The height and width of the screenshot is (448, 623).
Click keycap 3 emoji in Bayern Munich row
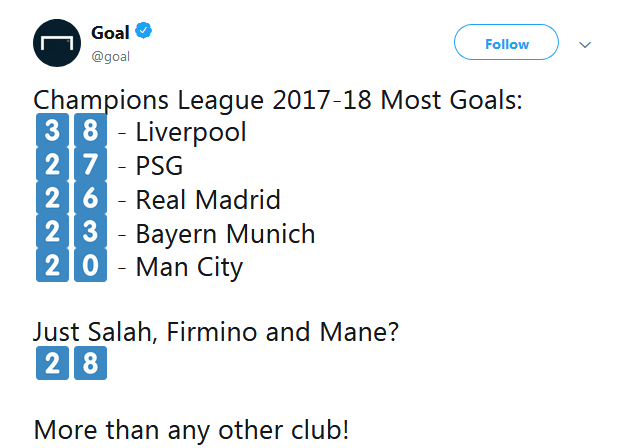[90, 234]
